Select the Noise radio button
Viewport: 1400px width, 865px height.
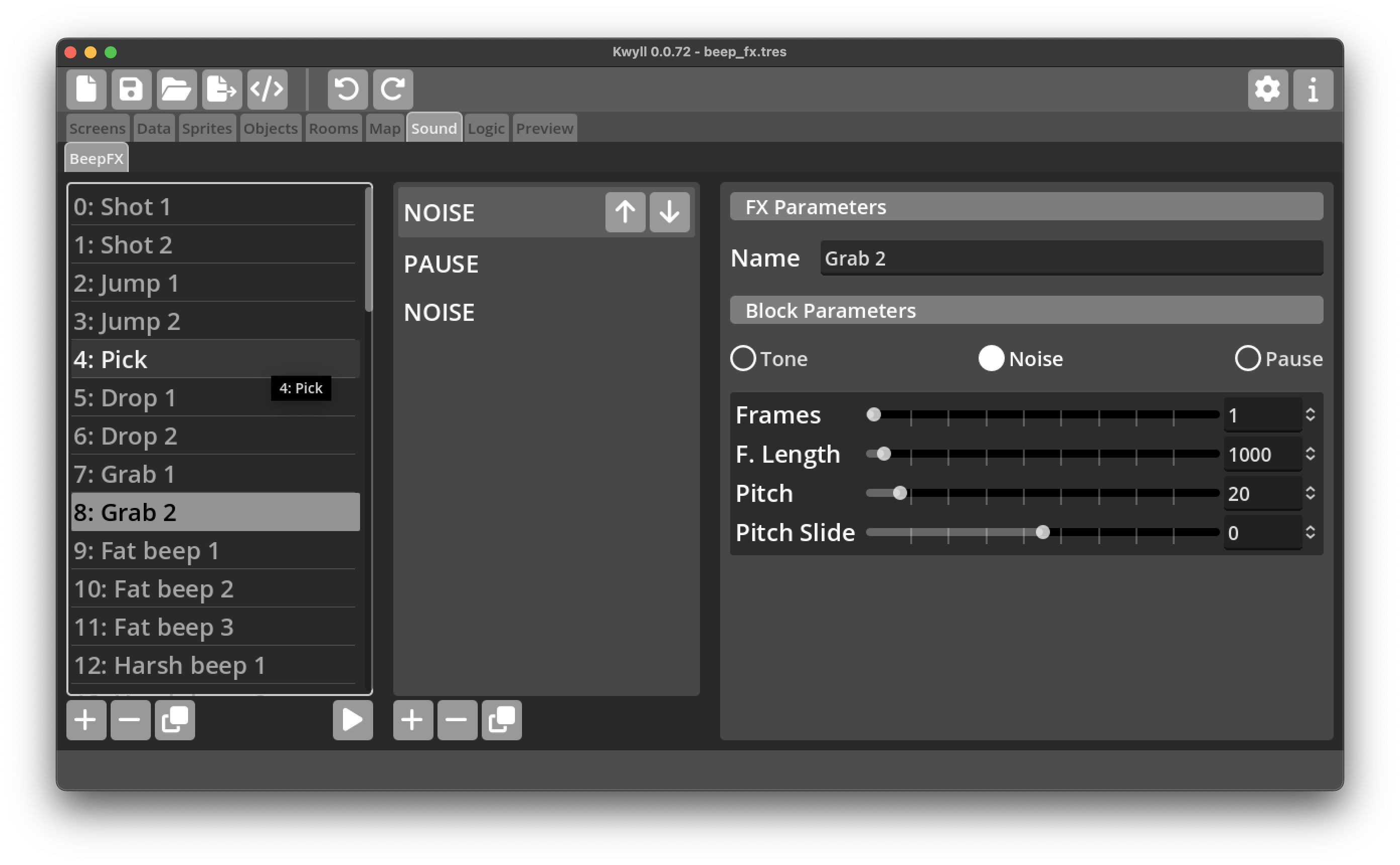click(x=991, y=359)
